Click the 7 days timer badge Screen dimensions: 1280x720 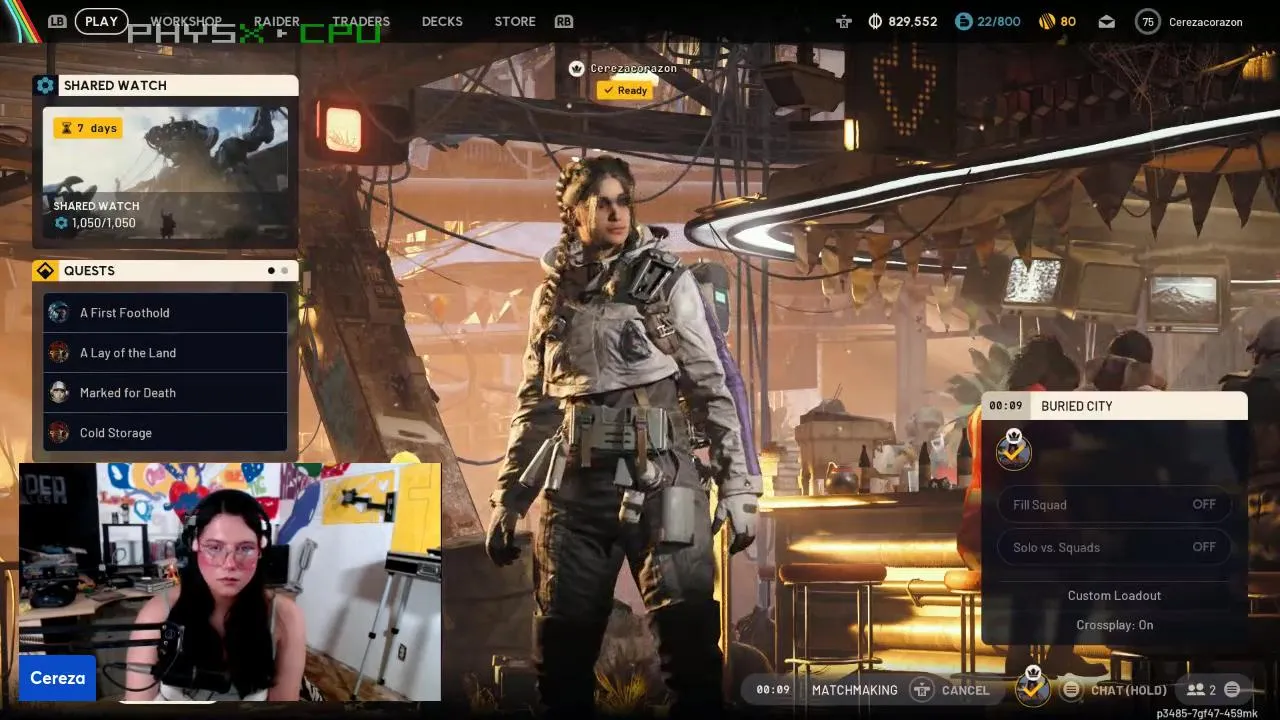pyautogui.click(x=88, y=128)
